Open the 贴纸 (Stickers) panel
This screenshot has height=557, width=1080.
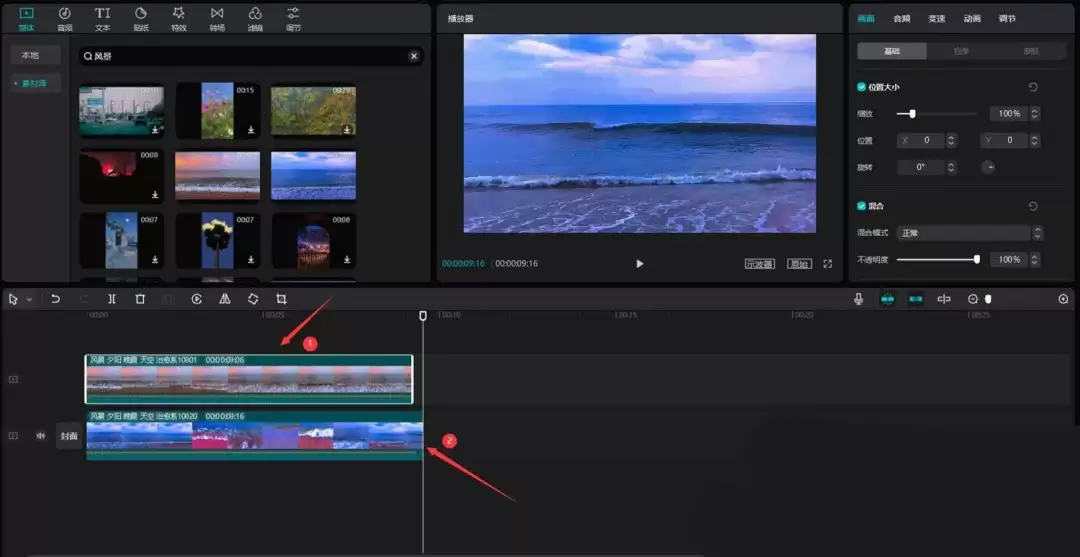(x=141, y=18)
